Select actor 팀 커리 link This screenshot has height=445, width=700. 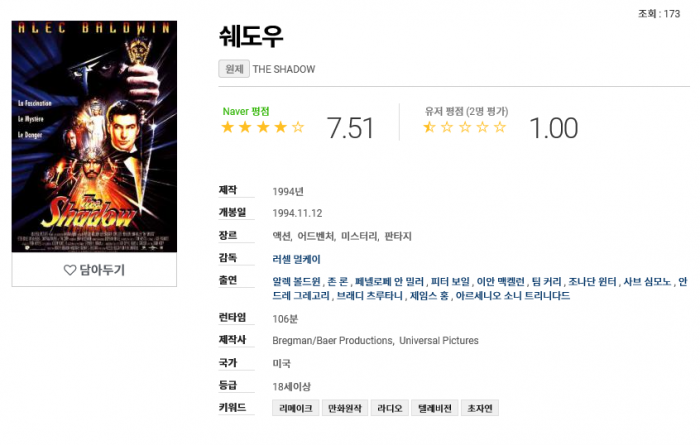pos(545,282)
